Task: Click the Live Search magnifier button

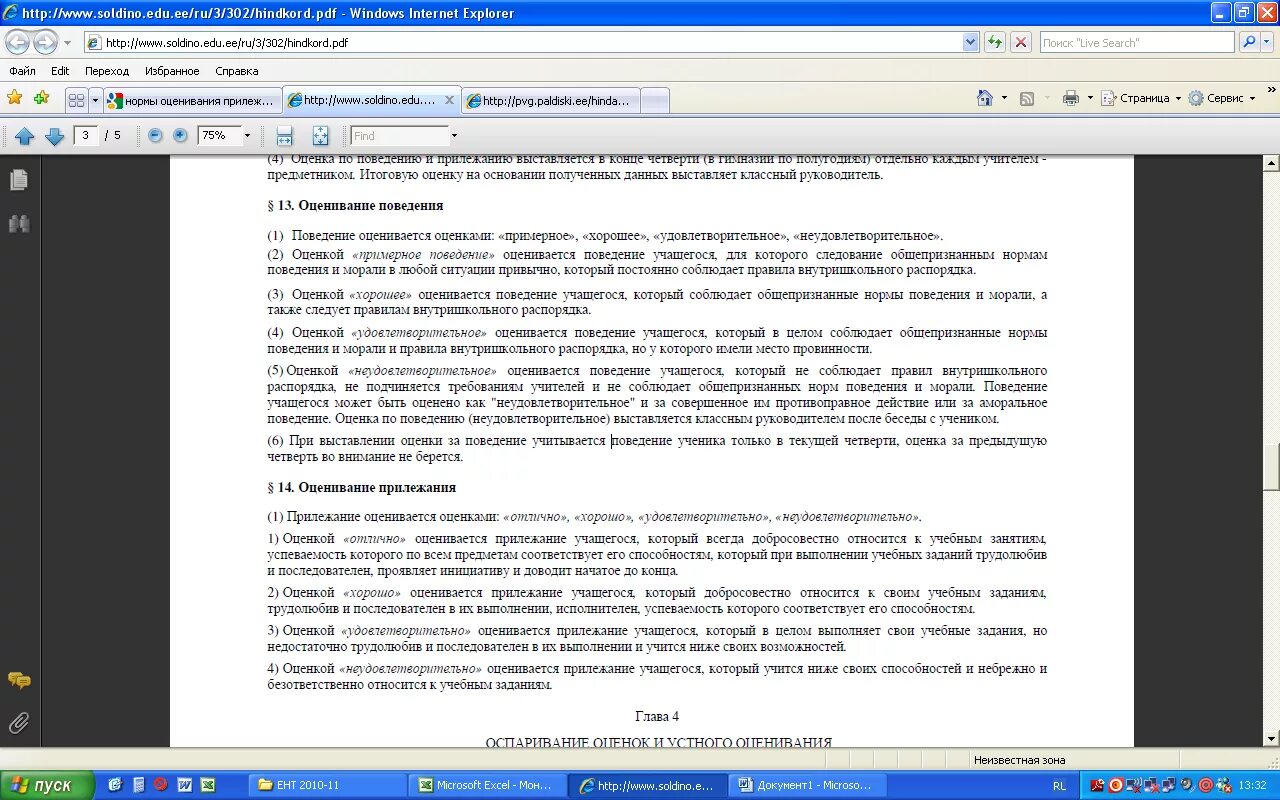Action: 1248,43
